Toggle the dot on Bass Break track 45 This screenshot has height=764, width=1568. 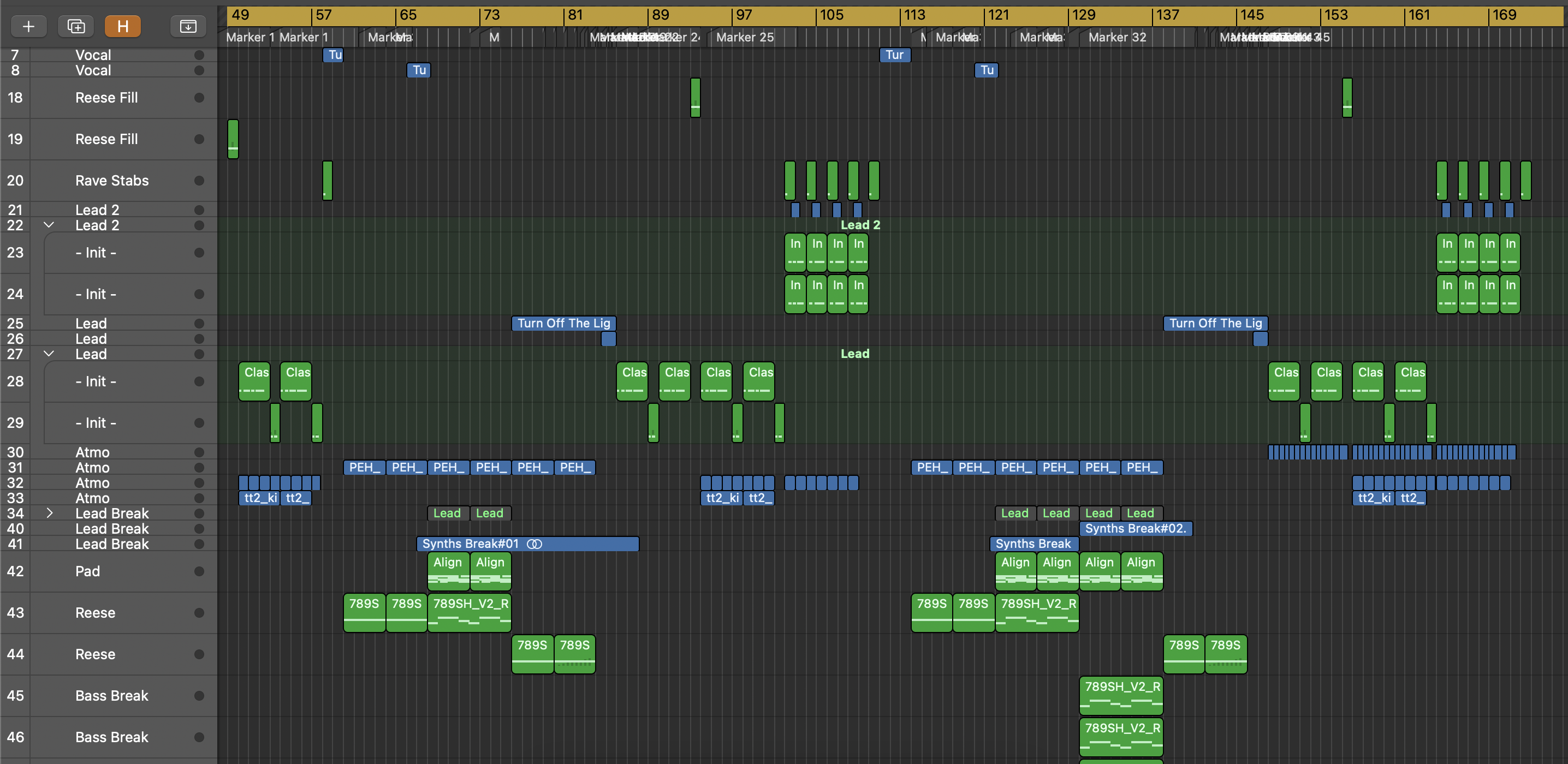point(199,696)
